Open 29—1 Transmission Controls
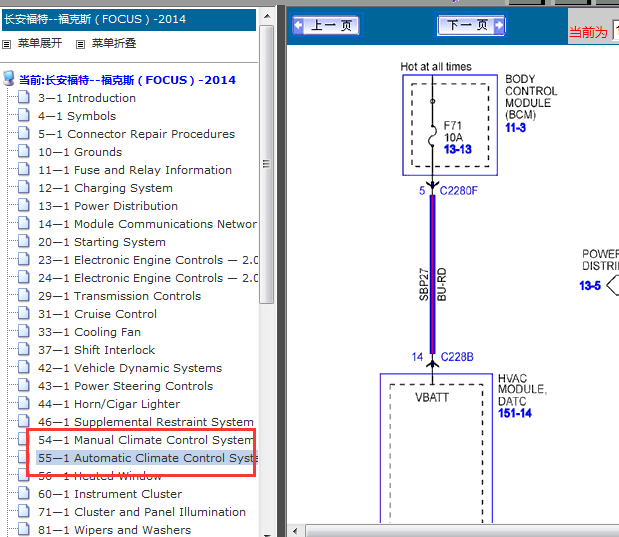This screenshot has width=619, height=537. [x=120, y=296]
